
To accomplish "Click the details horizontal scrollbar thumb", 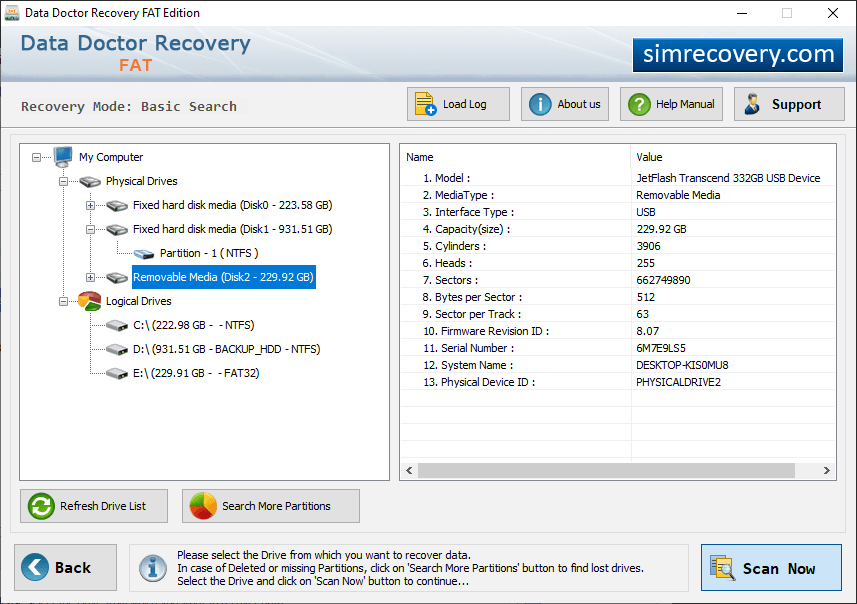I will (x=606, y=471).
